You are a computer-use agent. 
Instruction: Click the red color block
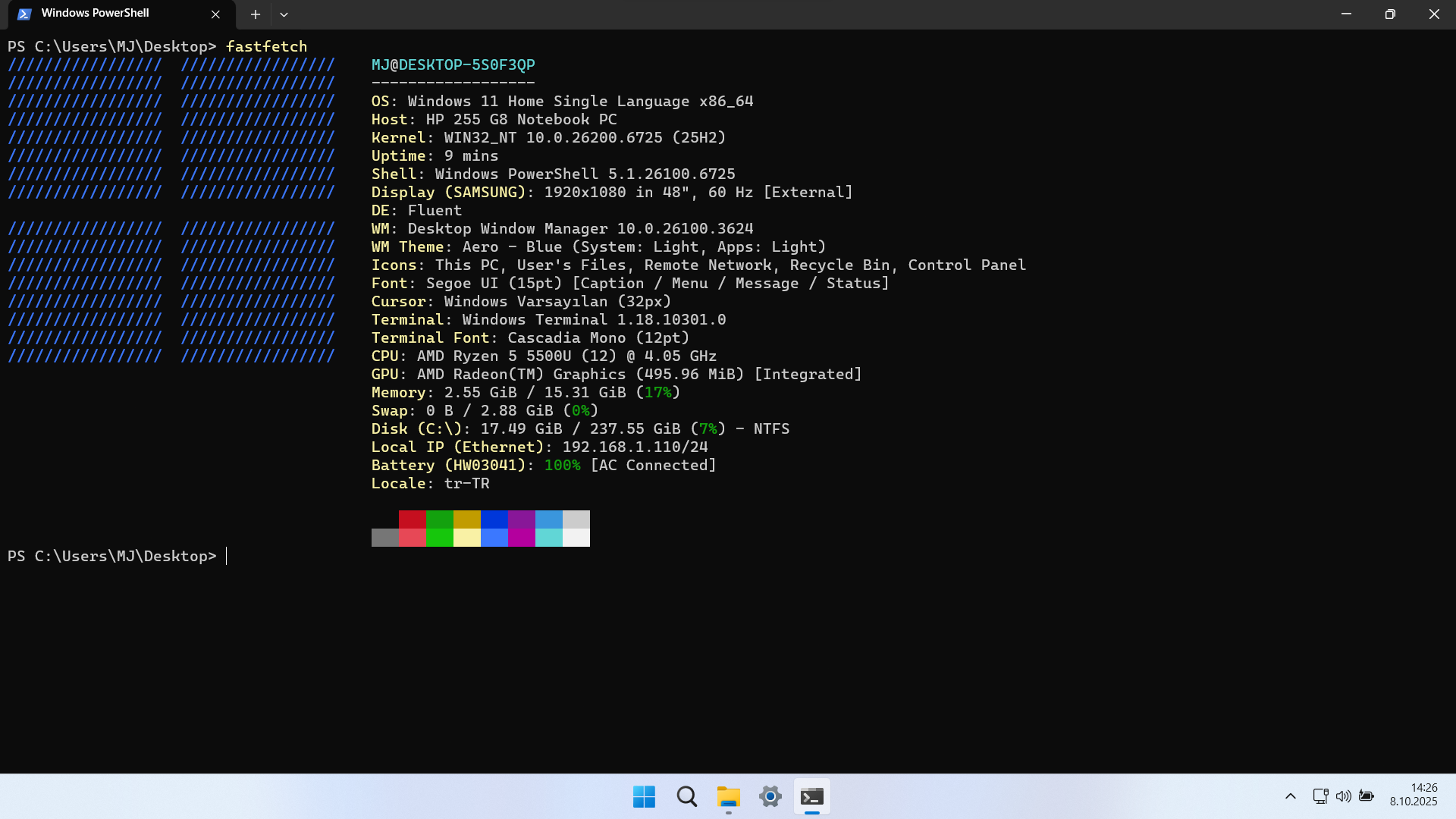[413, 519]
